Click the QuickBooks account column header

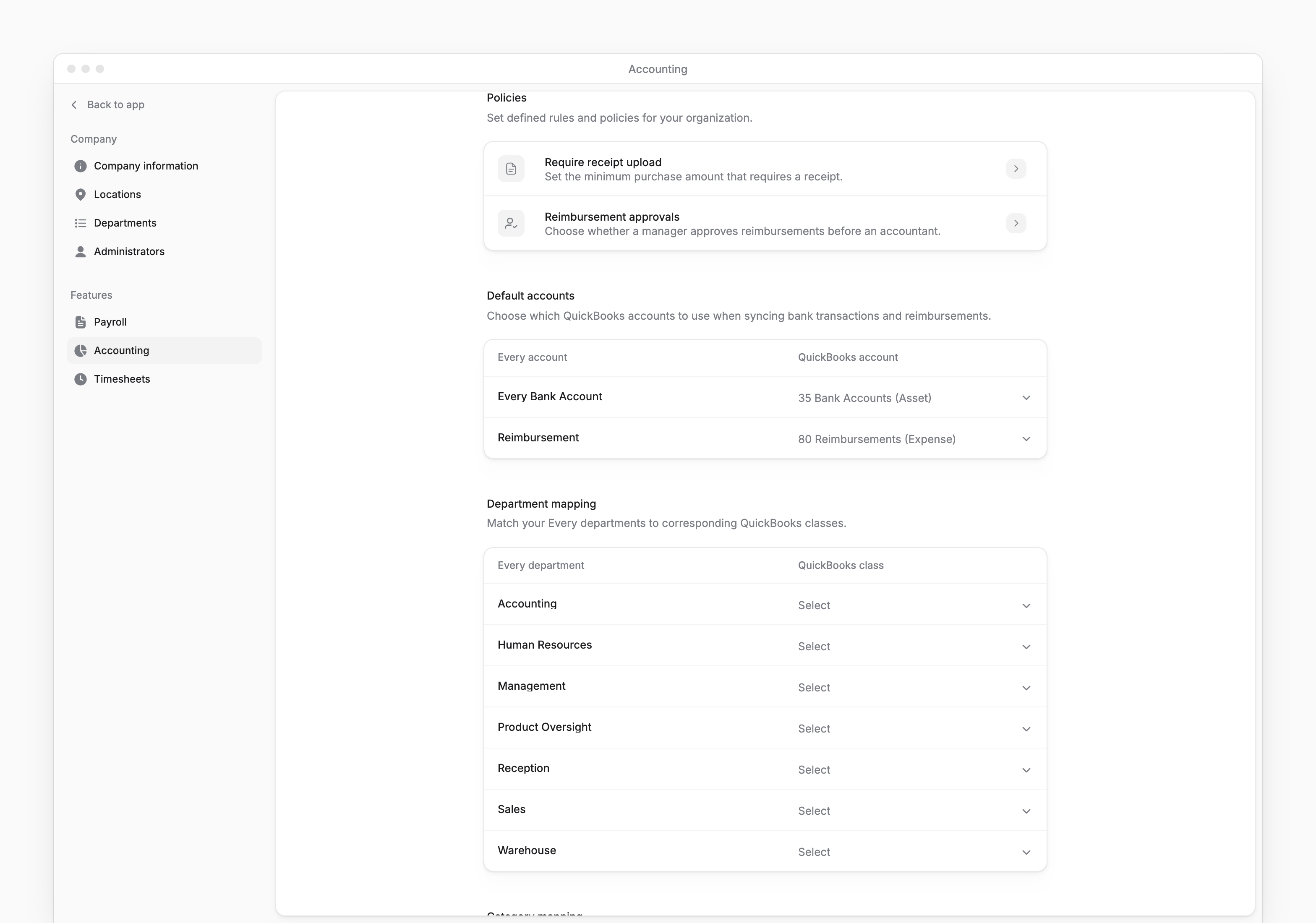[x=848, y=357]
